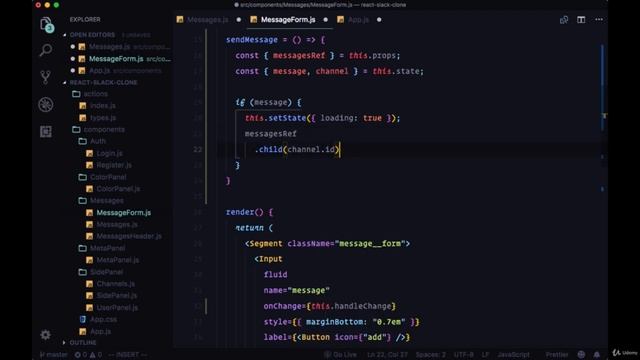The image size is (640, 360).
Task: Open MessagesHeader.js file
Action: 129,236
